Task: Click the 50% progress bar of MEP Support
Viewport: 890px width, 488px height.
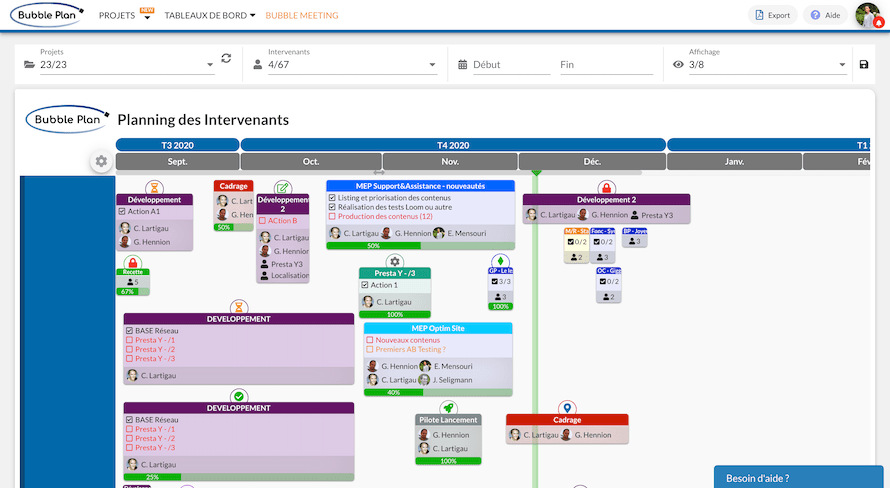Action: [421, 246]
